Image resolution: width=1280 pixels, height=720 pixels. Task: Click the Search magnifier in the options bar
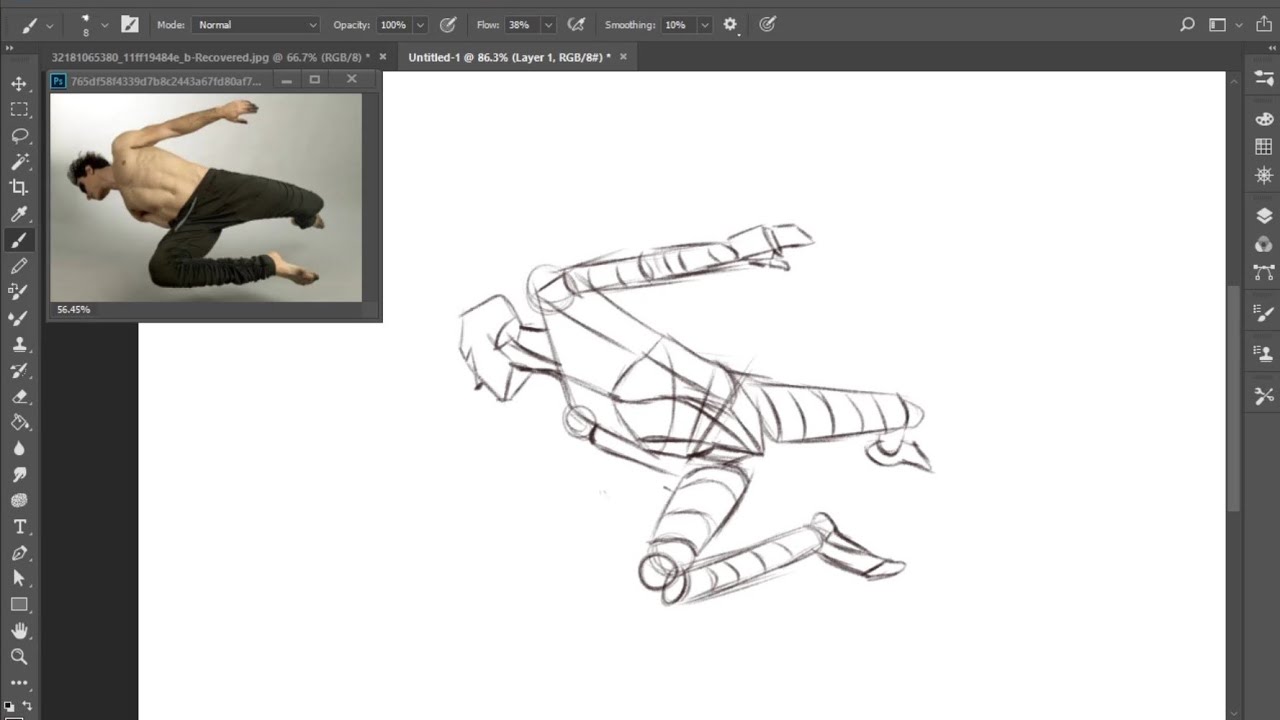[x=1187, y=25]
